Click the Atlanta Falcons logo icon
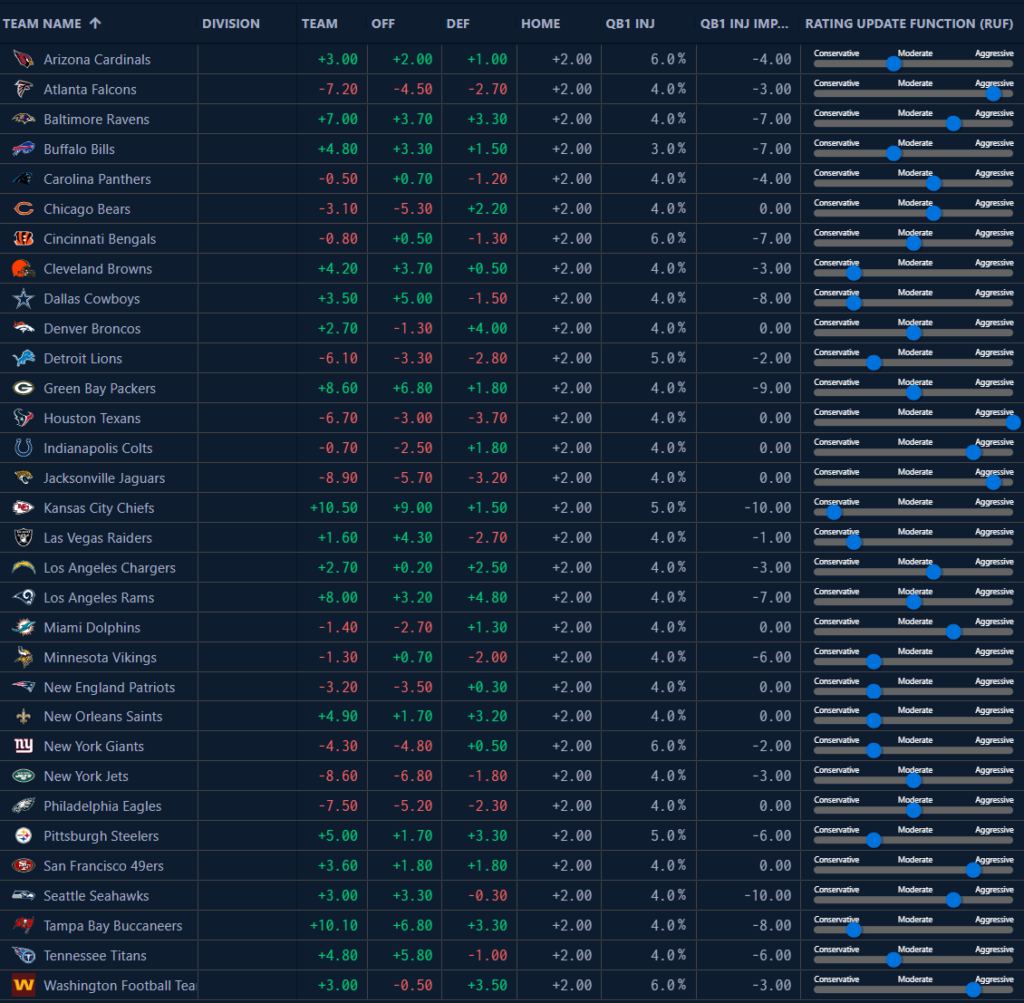The width and height of the screenshot is (1024, 1003). tap(24, 89)
